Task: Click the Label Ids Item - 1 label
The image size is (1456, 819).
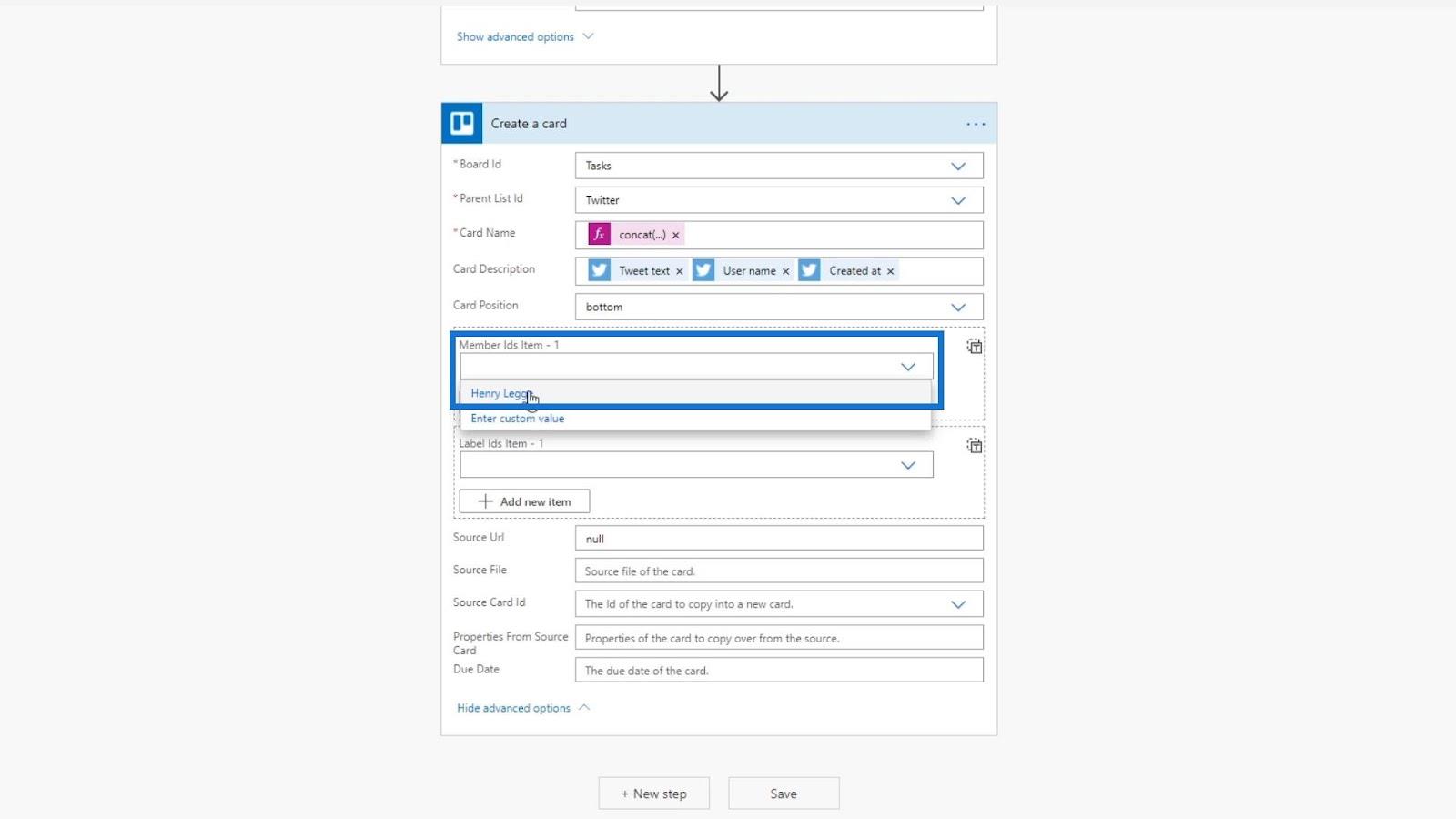Action: tap(501, 443)
